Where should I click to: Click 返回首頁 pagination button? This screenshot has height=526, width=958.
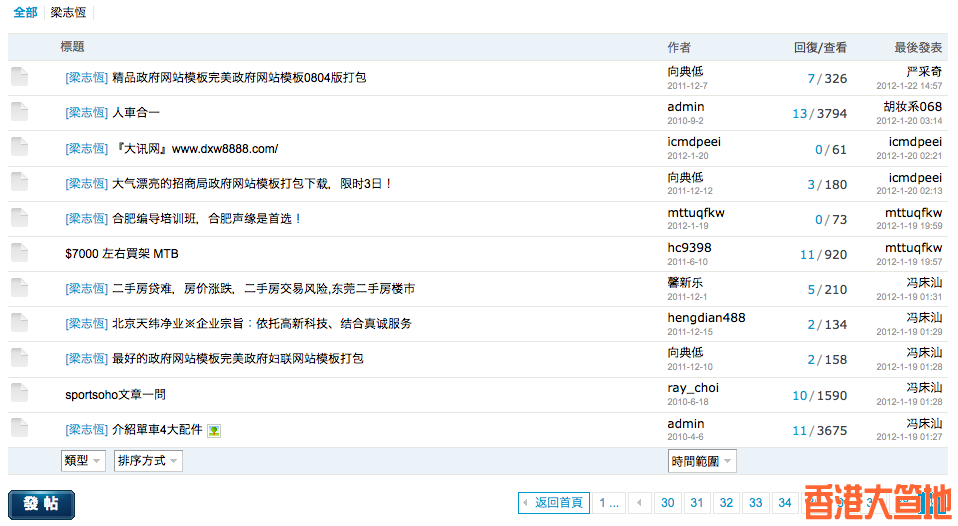coord(554,503)
